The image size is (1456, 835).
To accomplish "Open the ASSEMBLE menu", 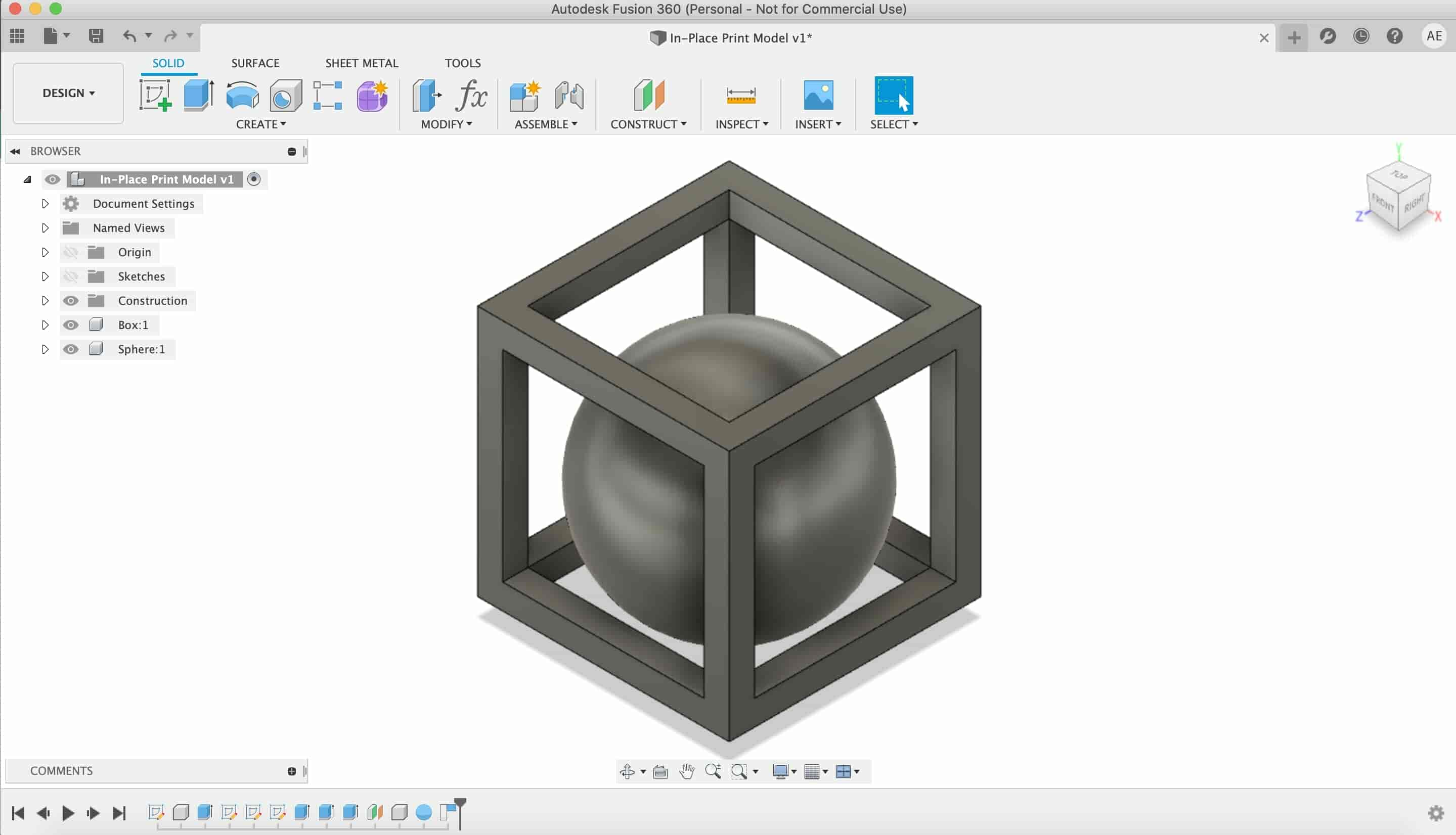I will (x=546, y=124).
